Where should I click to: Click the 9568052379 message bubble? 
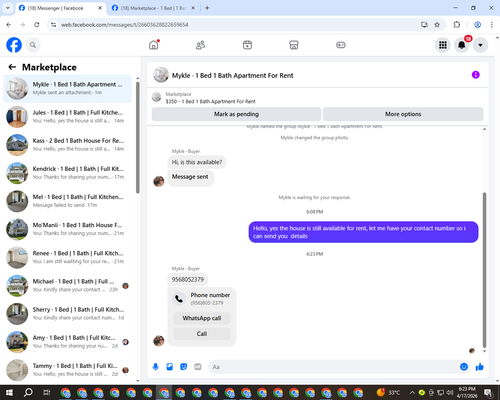point(188,279)
